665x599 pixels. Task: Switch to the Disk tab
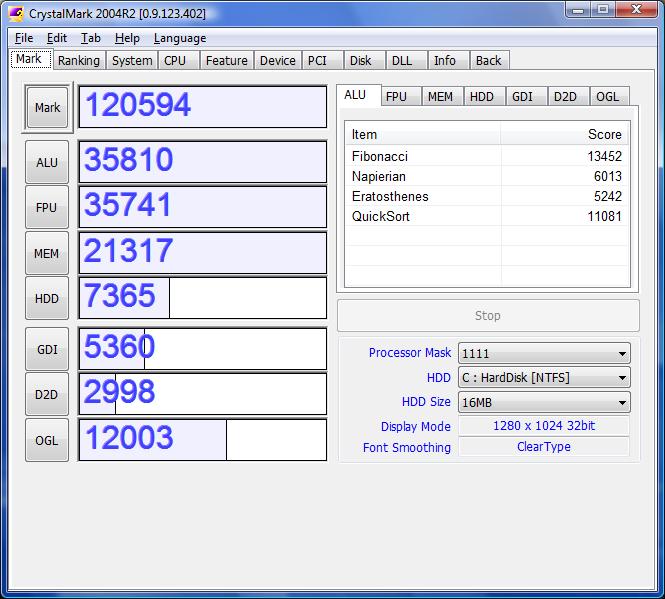(x=364, y=60)
